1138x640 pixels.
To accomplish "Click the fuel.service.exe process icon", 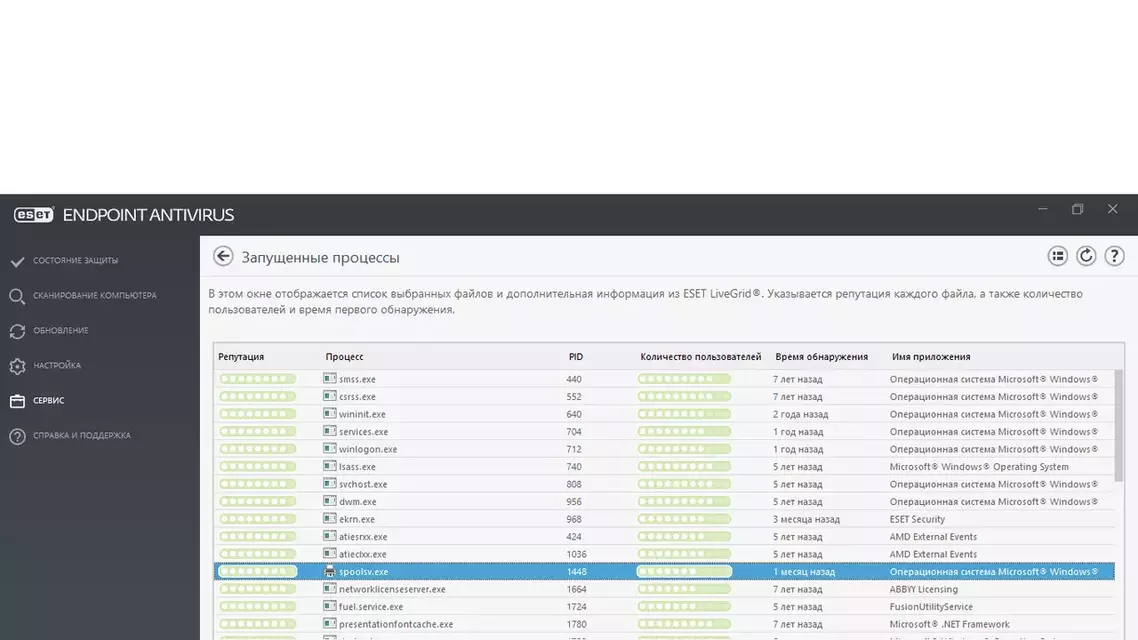I will [x=329, y=606].
